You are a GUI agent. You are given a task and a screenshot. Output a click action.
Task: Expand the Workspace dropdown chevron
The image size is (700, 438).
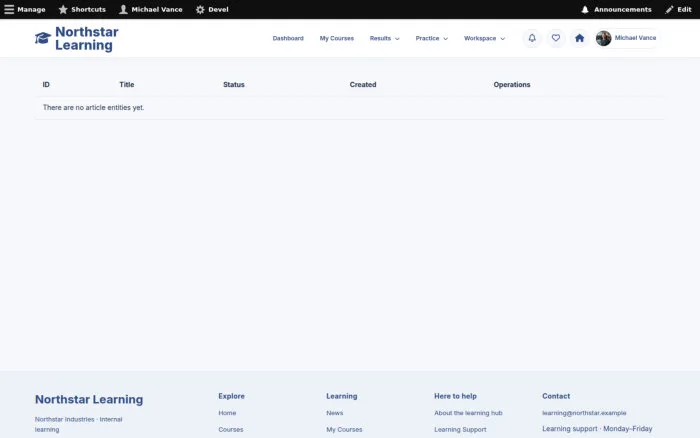502,39
